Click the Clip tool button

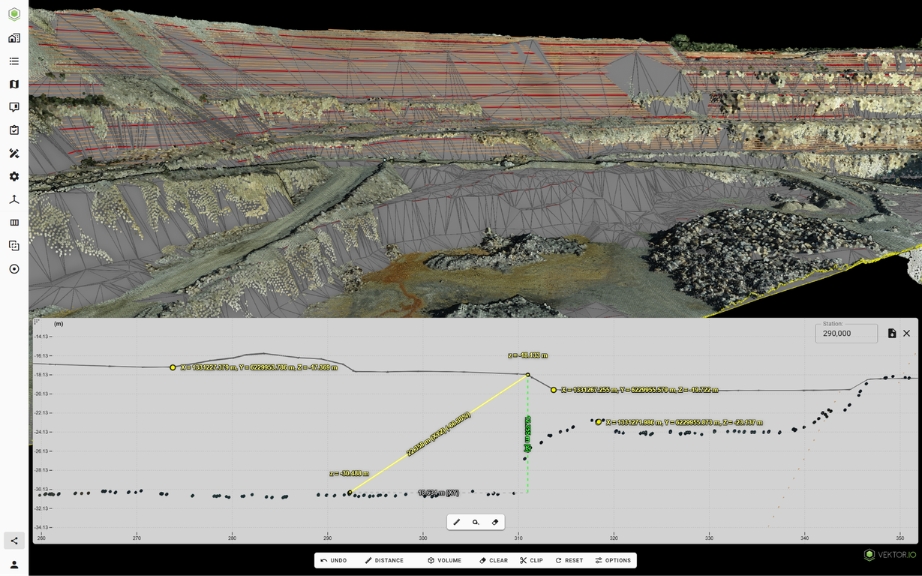(x=531, y=560)
